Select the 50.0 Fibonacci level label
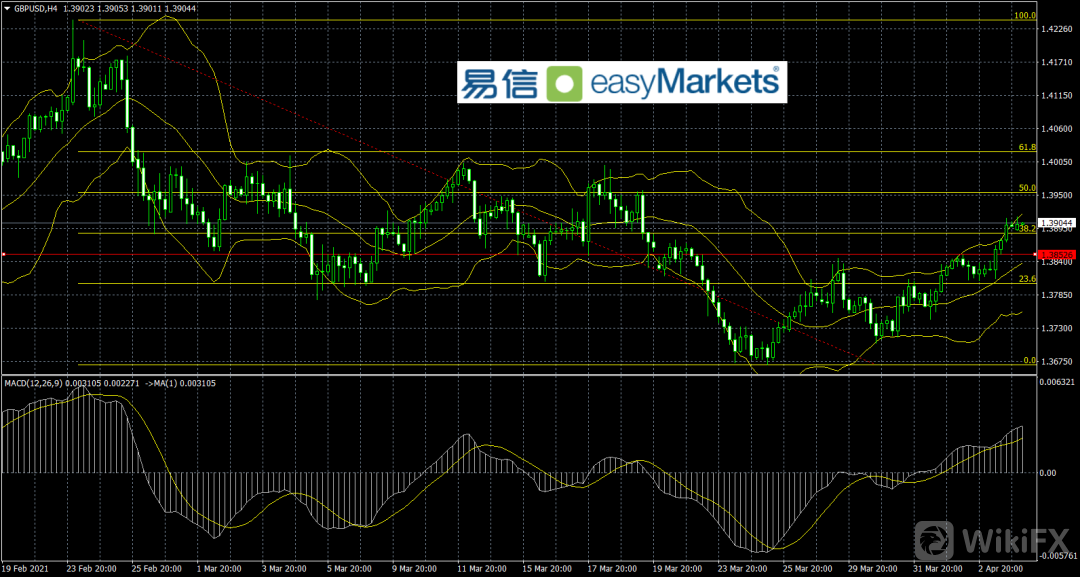The width and height of the screenshot is (1080, 577). 1025,187
